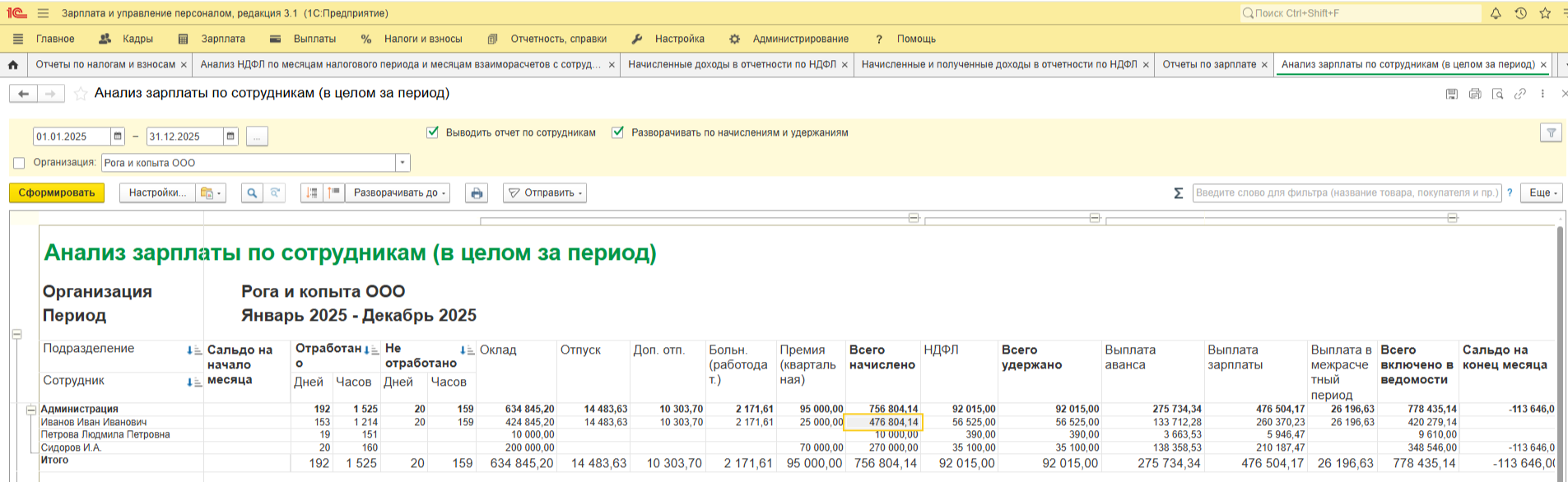Save the report with the diskette icon

1452,94
